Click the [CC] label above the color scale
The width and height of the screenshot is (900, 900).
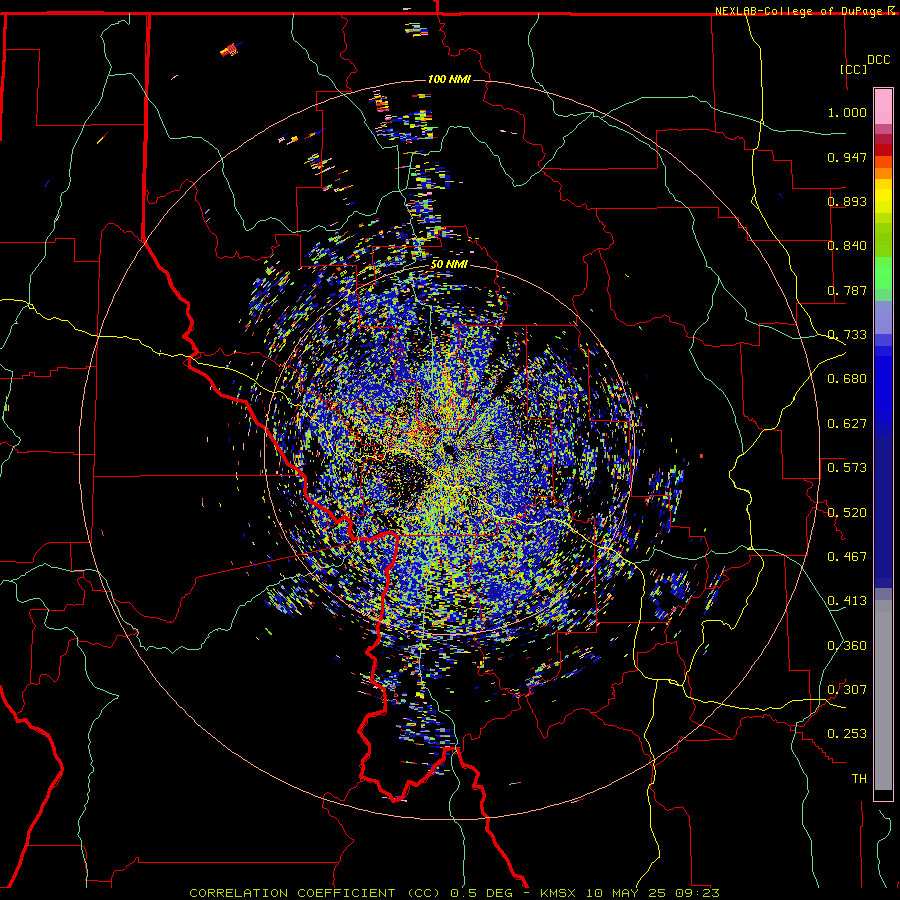click(x=854, y=69)
